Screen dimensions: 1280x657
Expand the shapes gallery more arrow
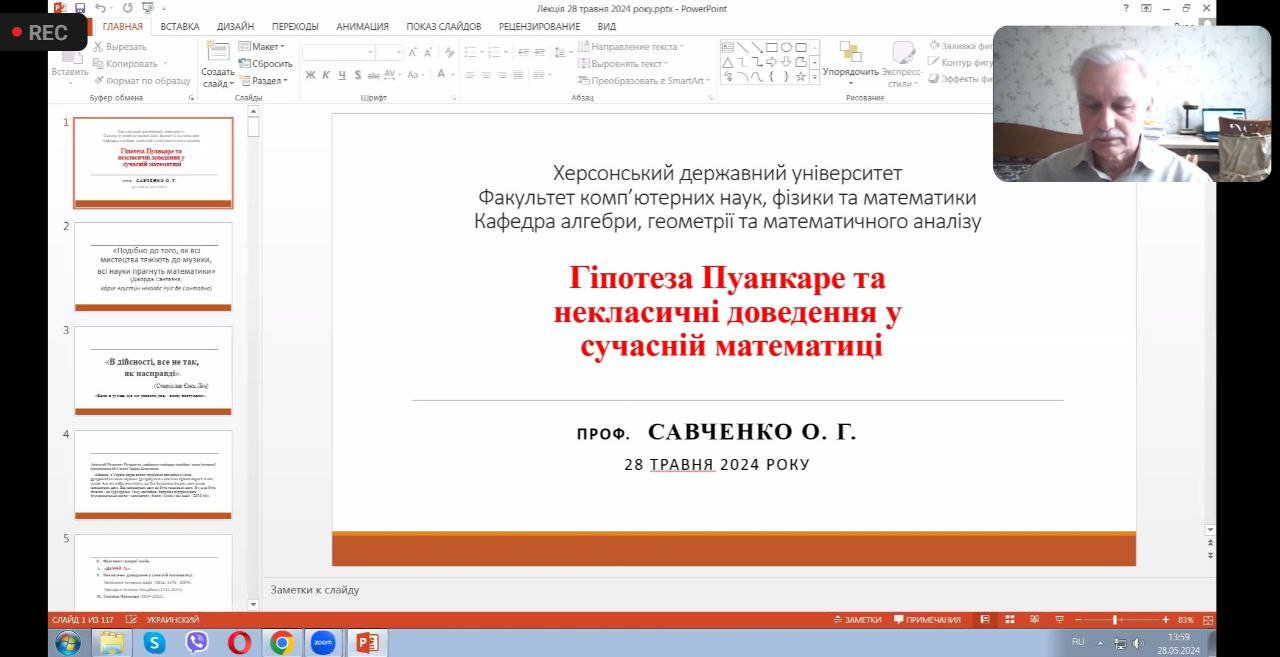[x=815, y=77]
